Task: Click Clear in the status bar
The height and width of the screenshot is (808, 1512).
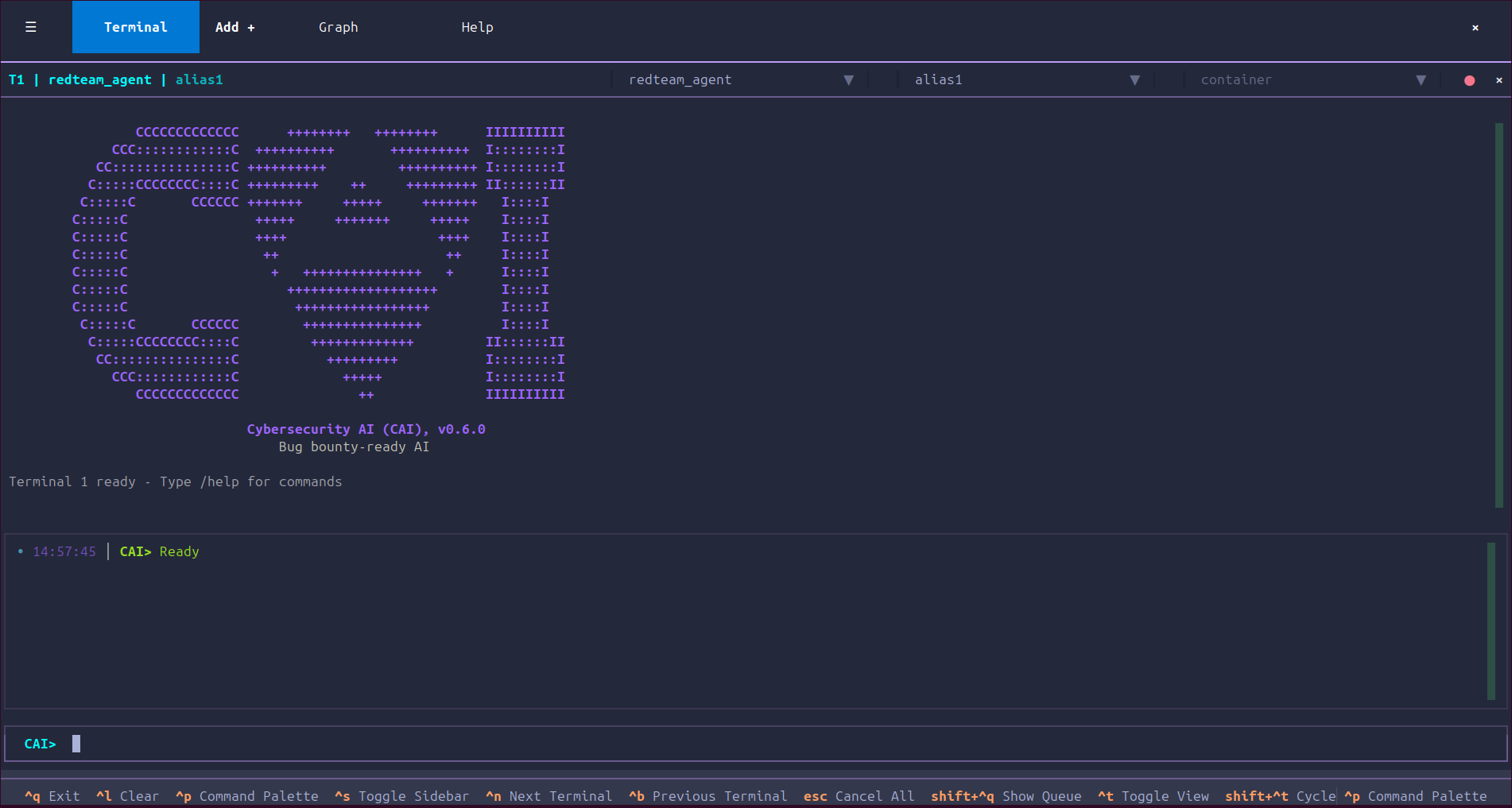Action: tap(127, 796)
